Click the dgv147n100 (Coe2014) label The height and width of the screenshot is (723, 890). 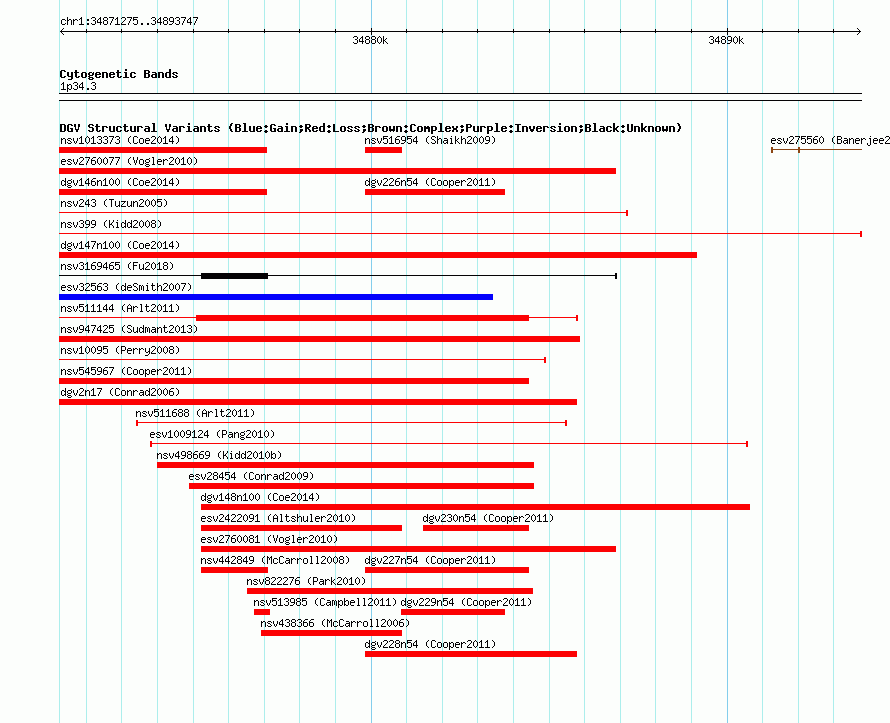click(x=120, y=245)
